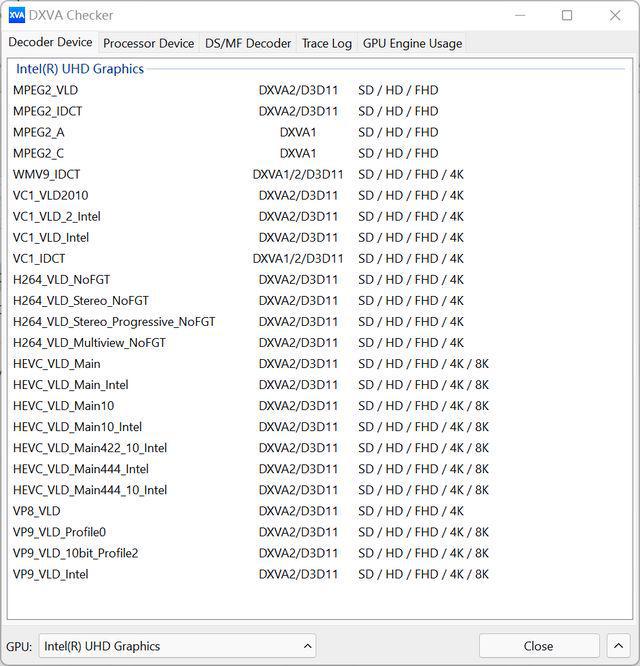Image resolution: width=640 pixels, height=666 pixels.
Task: Click the DXVA Checker app icon
Action: pyautogui.click(x=17, y=15)
